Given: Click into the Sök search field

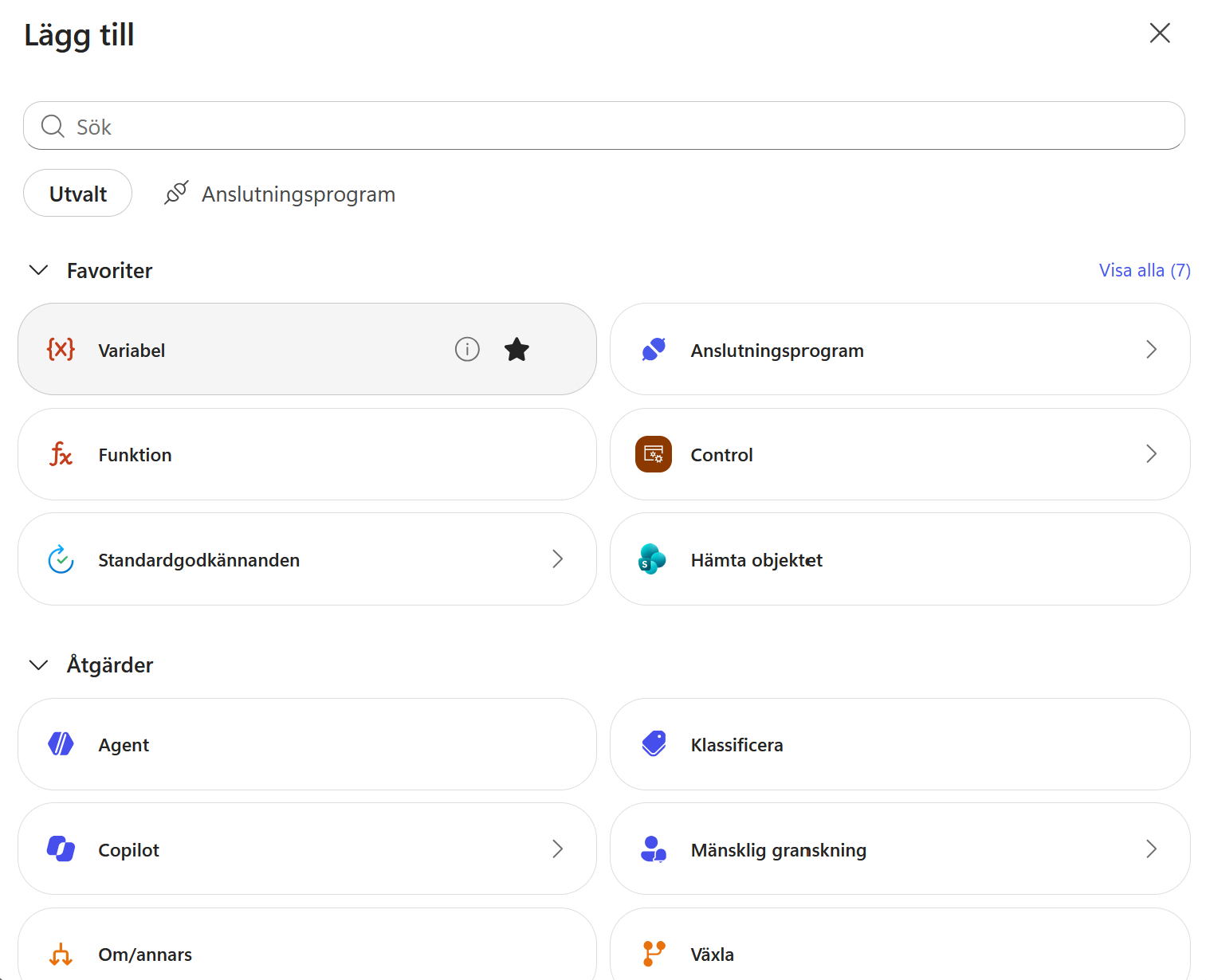Looking at the screenshot, I should [x=603, y=126].
